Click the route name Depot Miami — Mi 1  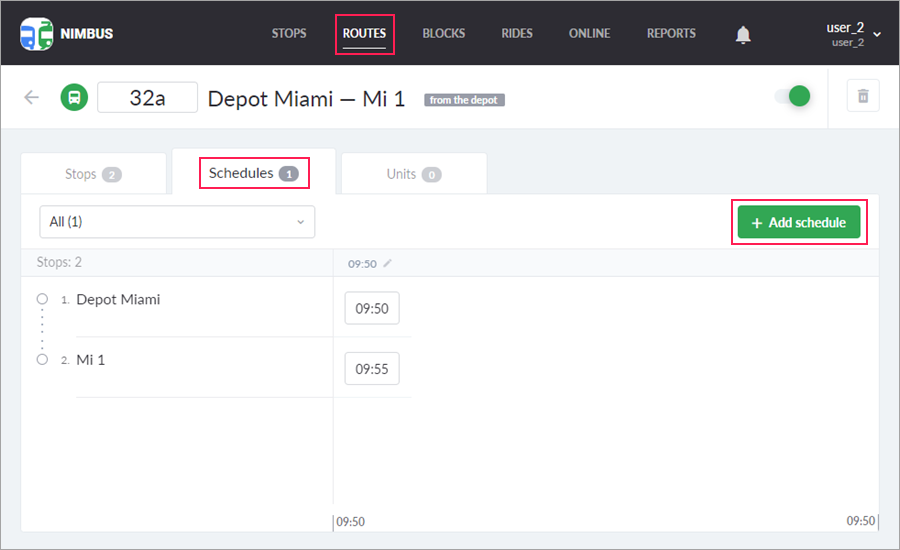pos(307,99)
